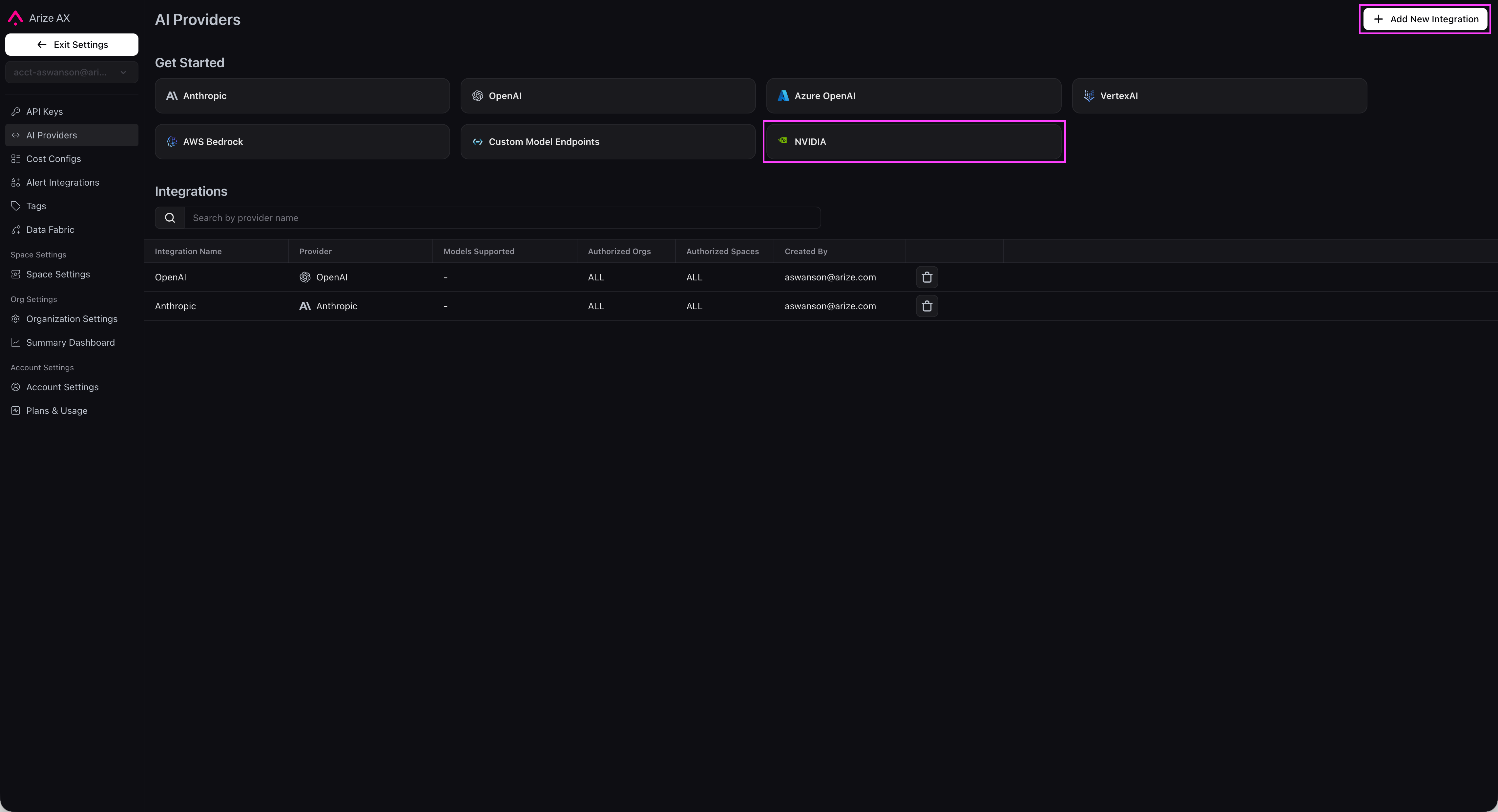Screen dimensions: 1498x812
Task: Open the Azure OpenAI provider card
Action: (x=914, y=96)
